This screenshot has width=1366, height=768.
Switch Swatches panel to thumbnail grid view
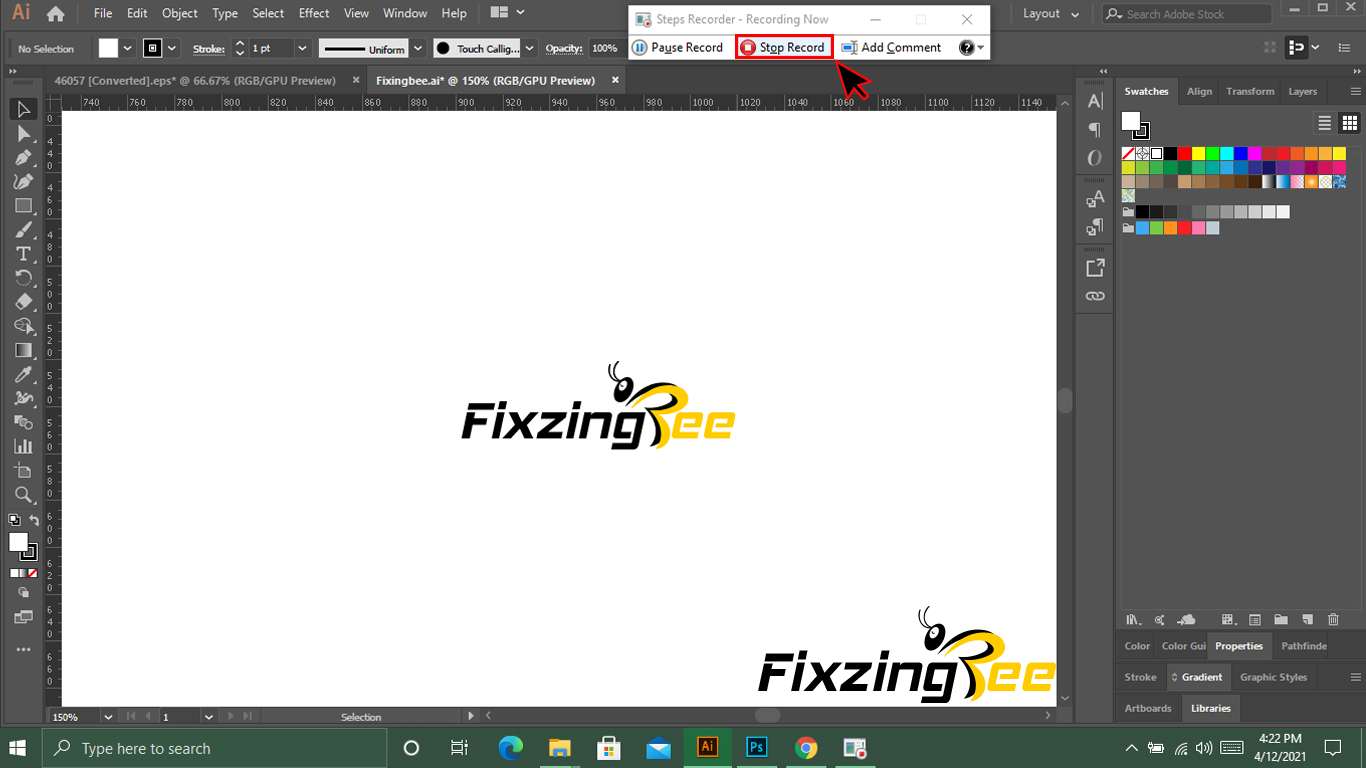click(1349, 123)
